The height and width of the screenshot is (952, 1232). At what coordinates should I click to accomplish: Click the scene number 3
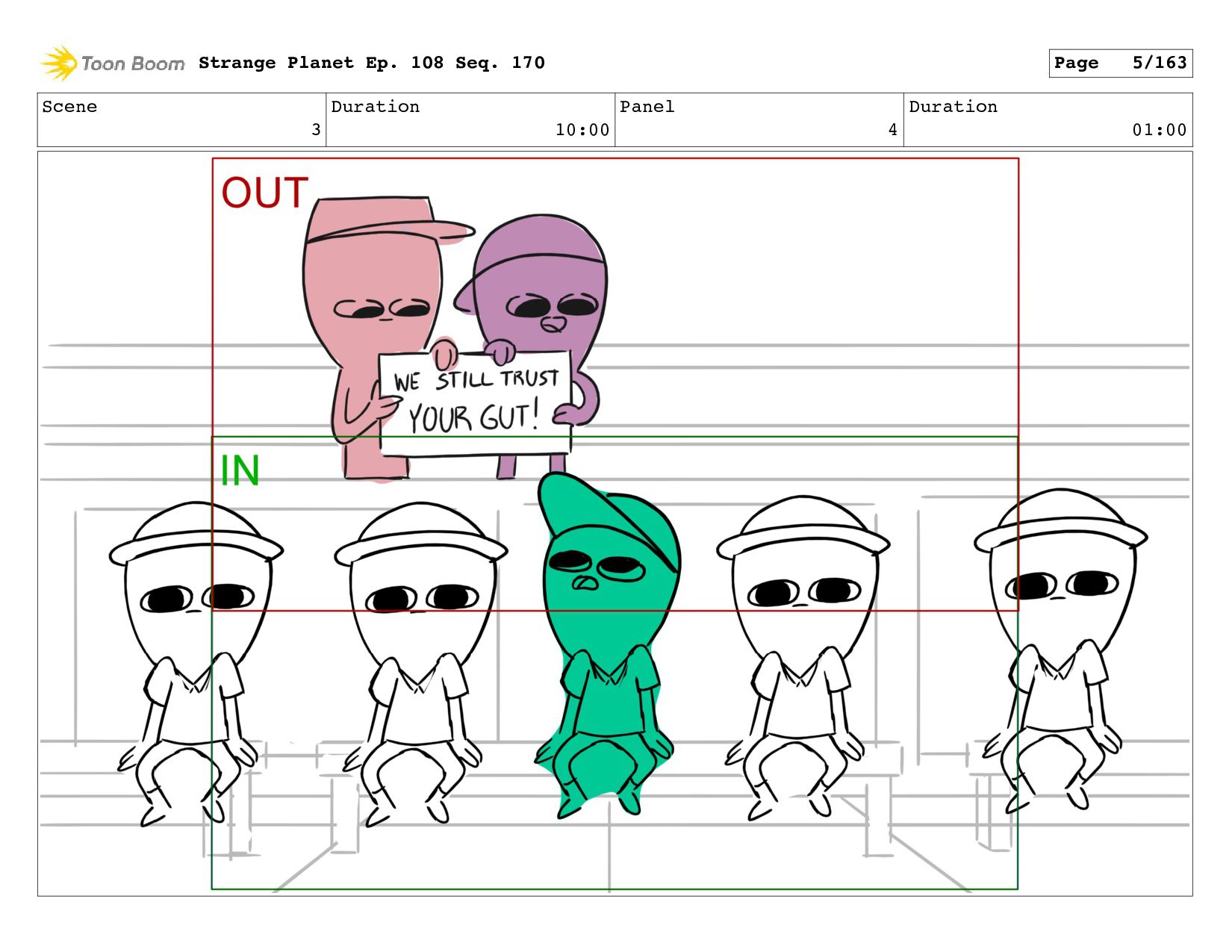316,130
